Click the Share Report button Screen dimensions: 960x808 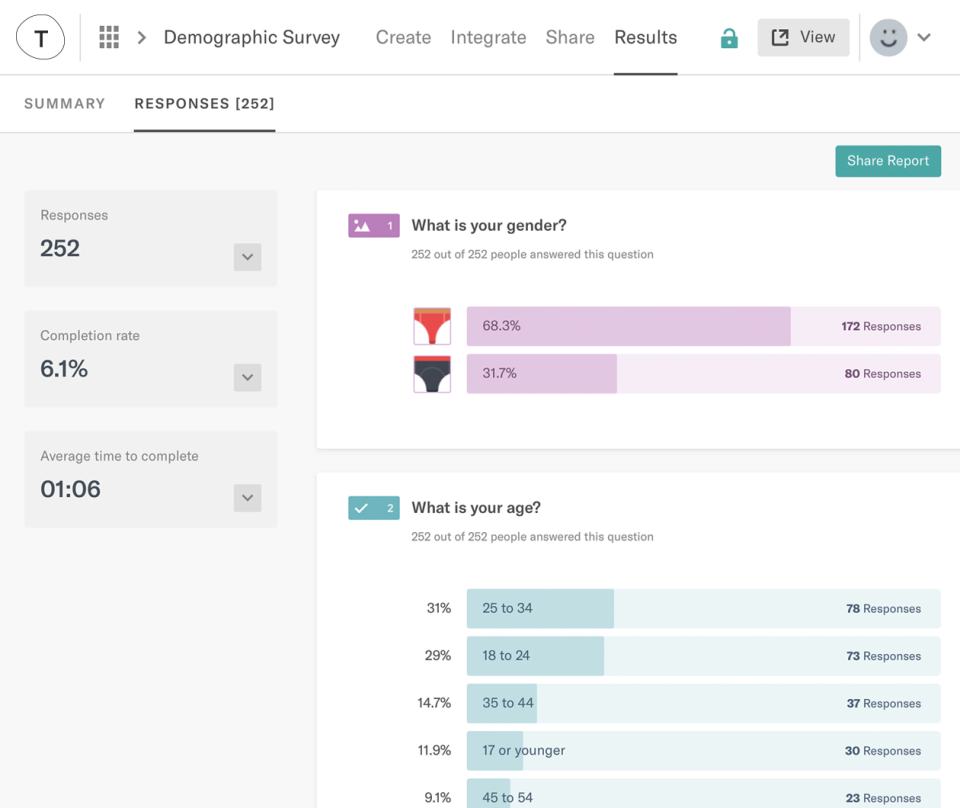pyautogui.click(x=888, y=161)
